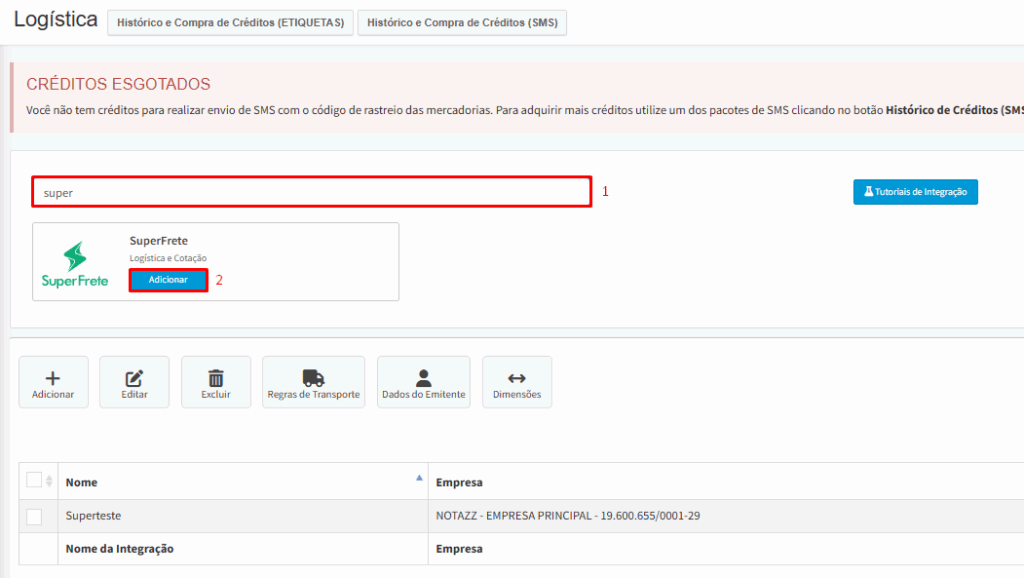Add the SuperFrete integration
Screen dimensions: 1024x578
point(168,280)
